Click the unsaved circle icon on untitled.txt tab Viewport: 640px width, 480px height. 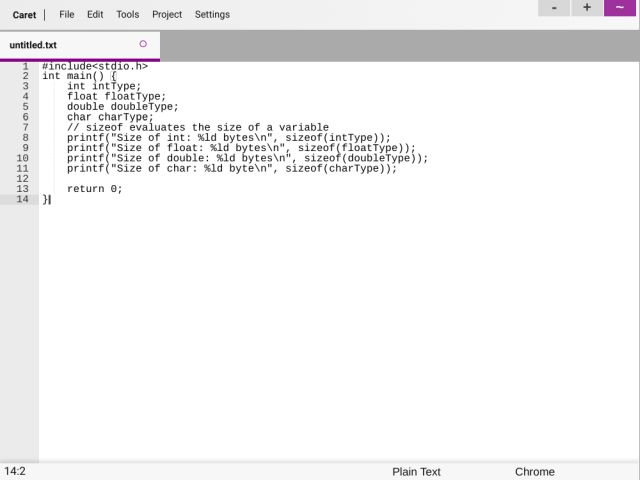click(143, 44)
